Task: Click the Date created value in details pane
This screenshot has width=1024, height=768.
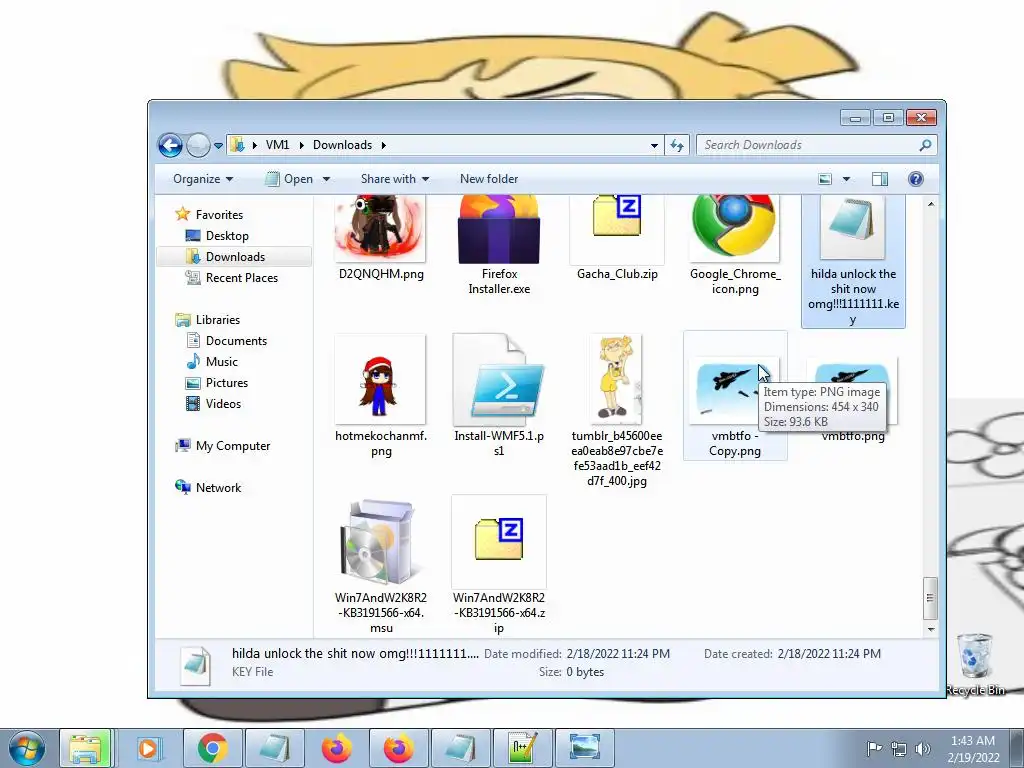Action: click(829, 654)
